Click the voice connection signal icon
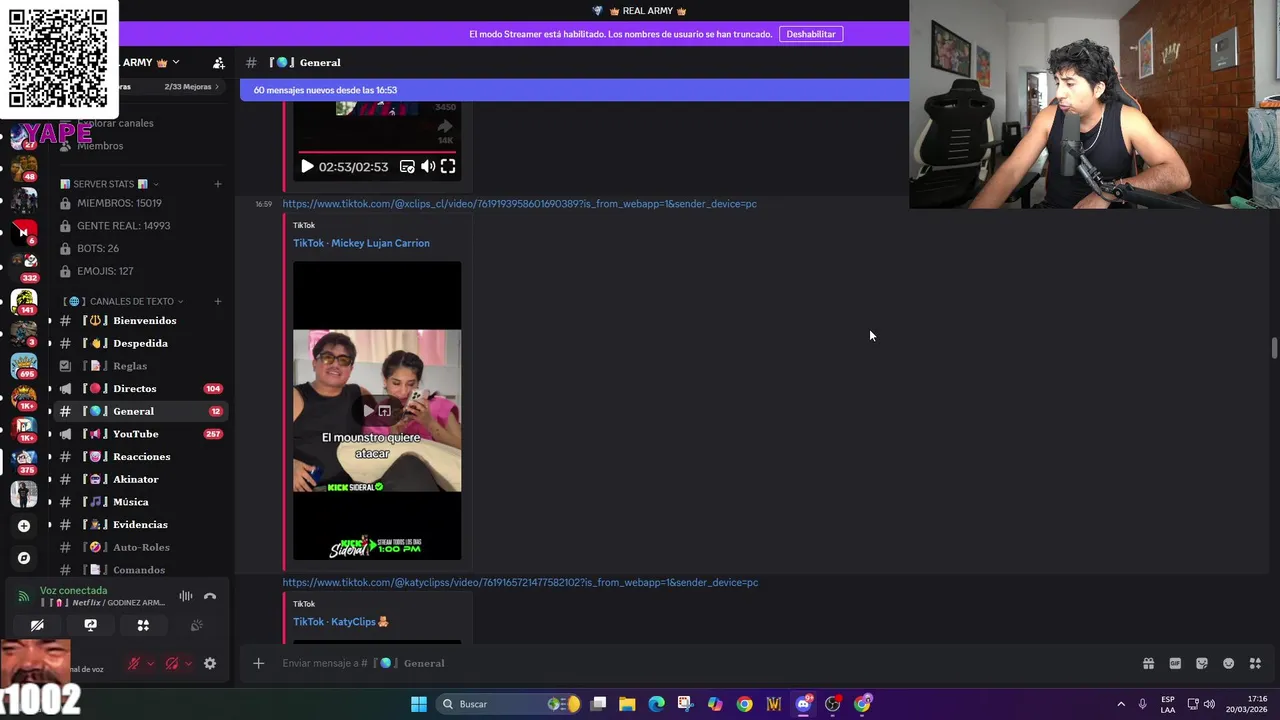1280x720 pixels. (x=24, y=597)
